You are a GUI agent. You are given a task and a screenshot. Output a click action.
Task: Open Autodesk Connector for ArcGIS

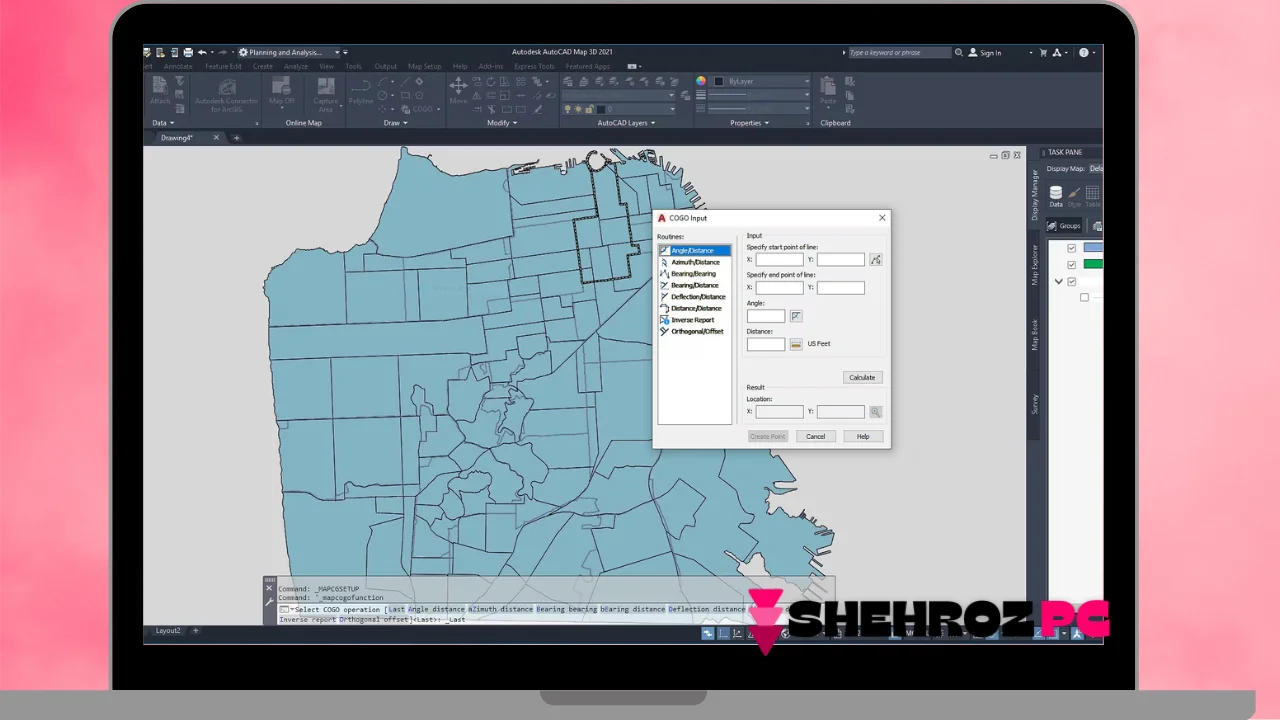pyautogui.click(x=227, y=95)
